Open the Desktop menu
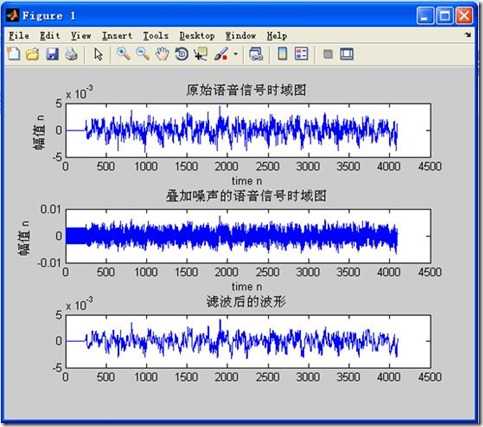This screenshot has height=427, width=483. click(197, 36)
